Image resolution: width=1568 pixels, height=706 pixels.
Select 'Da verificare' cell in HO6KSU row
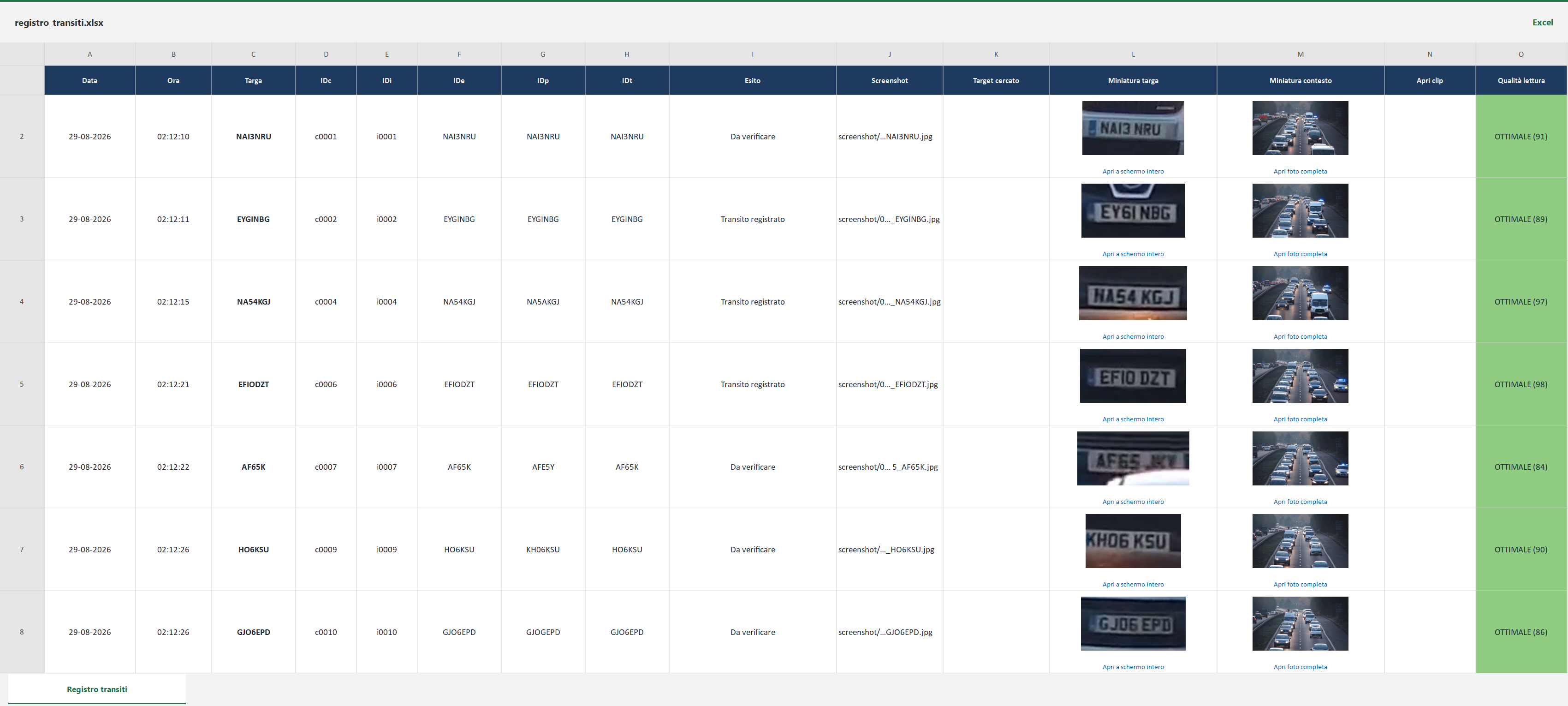(752, 550)
